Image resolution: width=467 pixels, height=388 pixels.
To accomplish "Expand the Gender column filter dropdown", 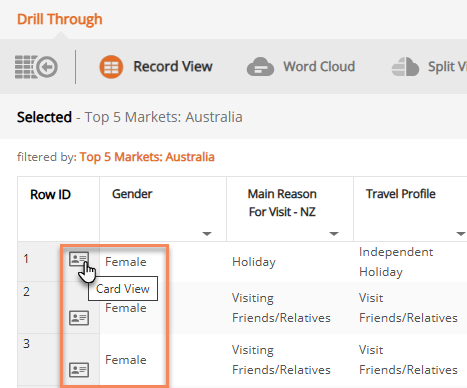I will [x=207, y=234].
